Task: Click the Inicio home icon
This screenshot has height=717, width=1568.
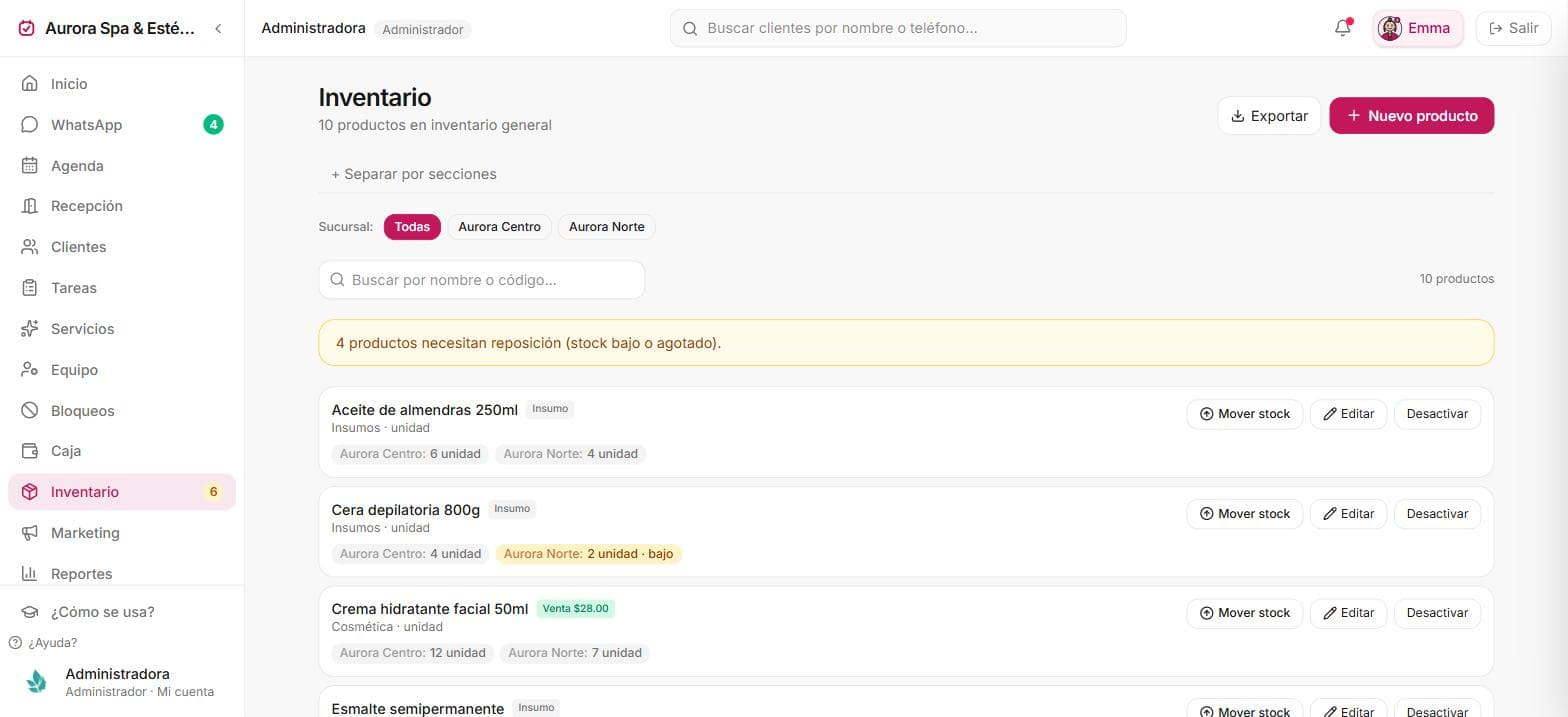Action: [30, 84]
